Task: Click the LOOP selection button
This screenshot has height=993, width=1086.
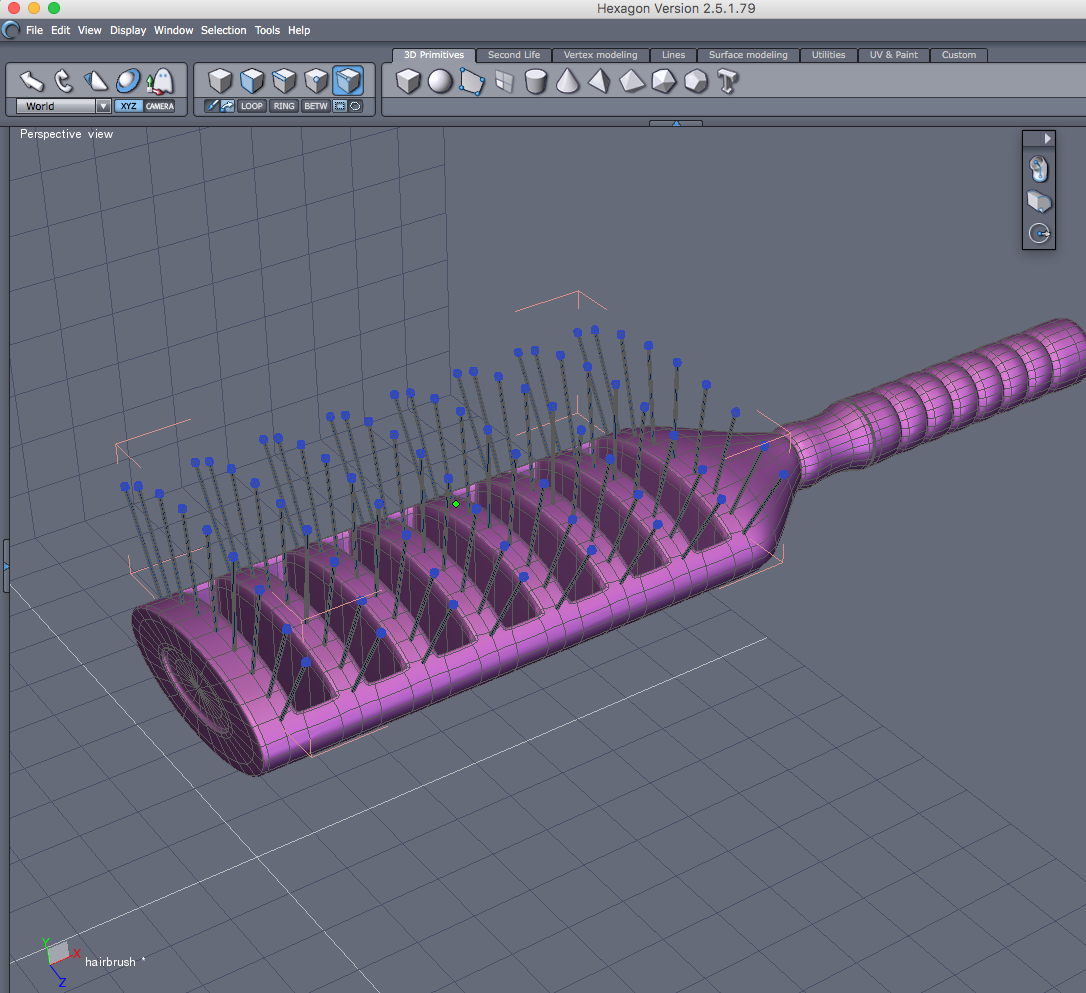Action: pos(251,106)
